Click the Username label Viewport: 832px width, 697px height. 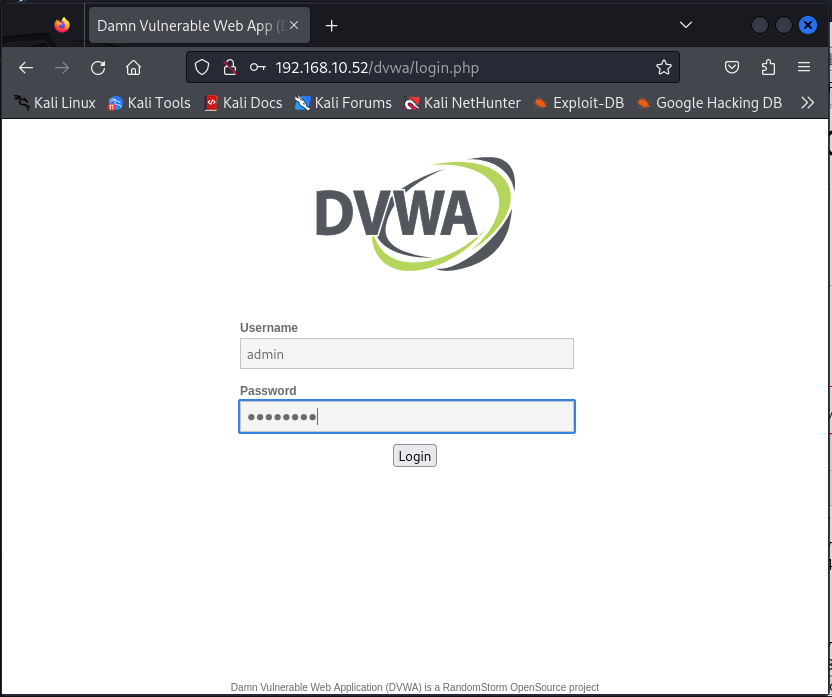(268, 328)
